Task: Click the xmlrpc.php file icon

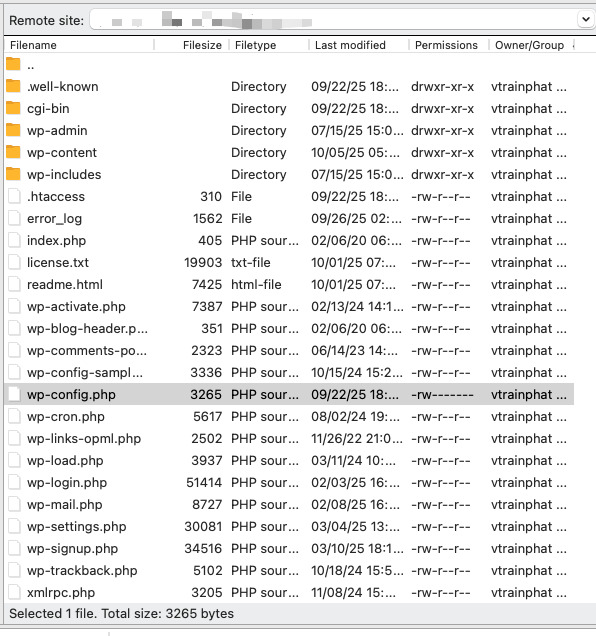Action: pos(15,593)
